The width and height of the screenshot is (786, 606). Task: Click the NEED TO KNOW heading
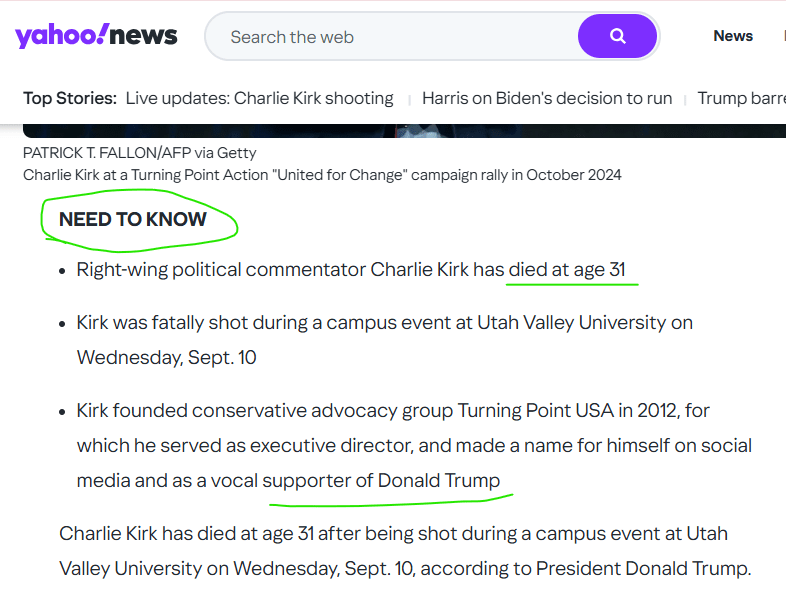133,219
